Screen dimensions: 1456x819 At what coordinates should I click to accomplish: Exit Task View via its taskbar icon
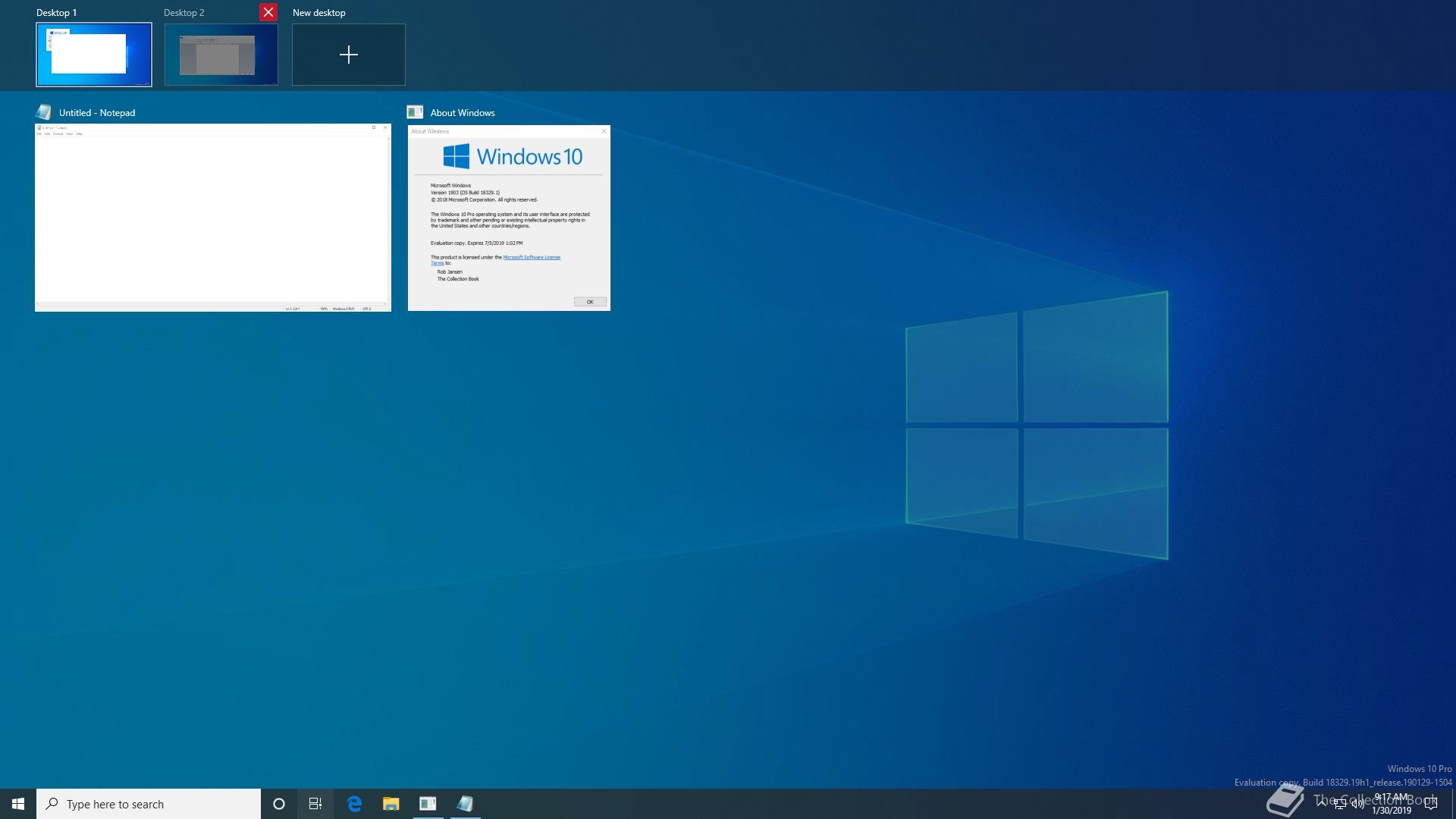(x=315, y=804)
